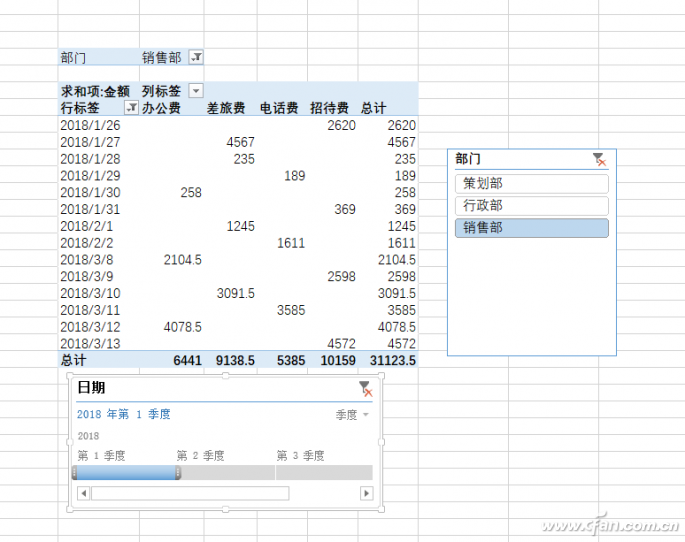
Task: Select the 办公费 total 6441
Action: 187,360
